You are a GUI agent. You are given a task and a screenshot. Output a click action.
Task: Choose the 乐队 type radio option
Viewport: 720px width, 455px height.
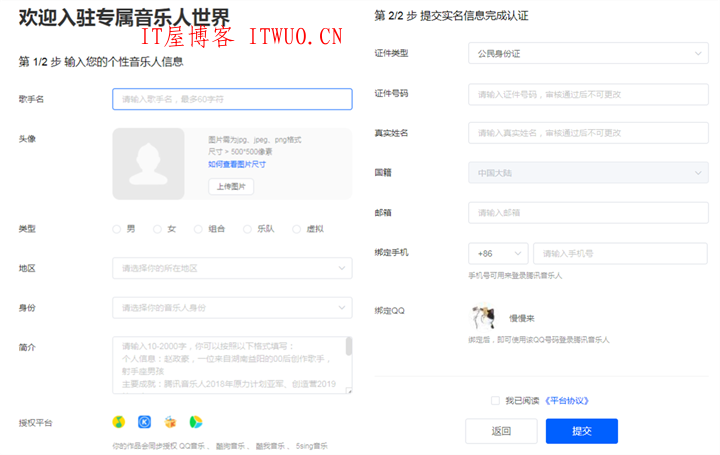[x=247, y=229]
